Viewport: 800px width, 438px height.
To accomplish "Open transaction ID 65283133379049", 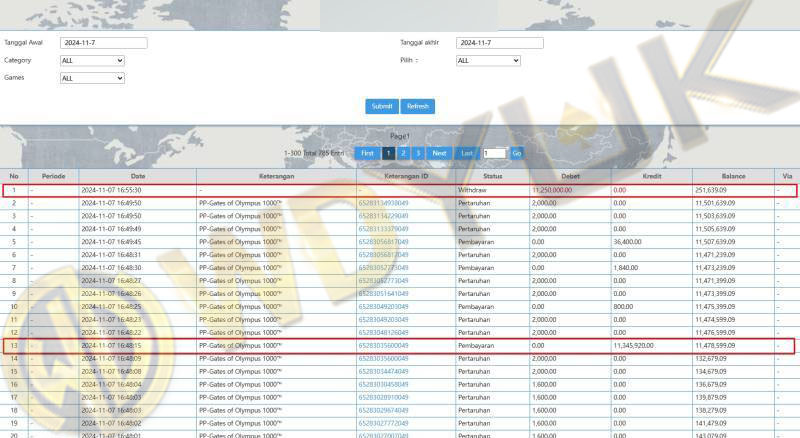I will [383, 229].
